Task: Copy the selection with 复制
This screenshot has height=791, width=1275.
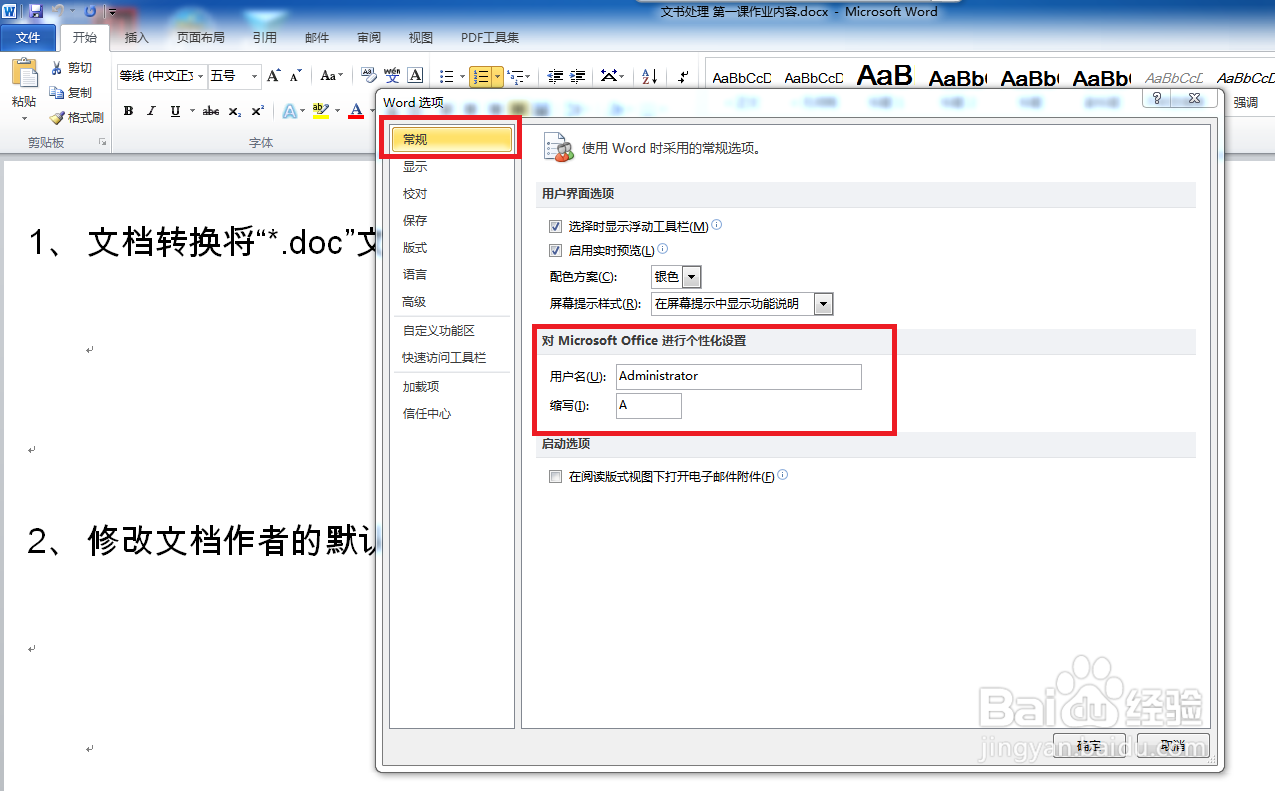Action: coord(71,92)
